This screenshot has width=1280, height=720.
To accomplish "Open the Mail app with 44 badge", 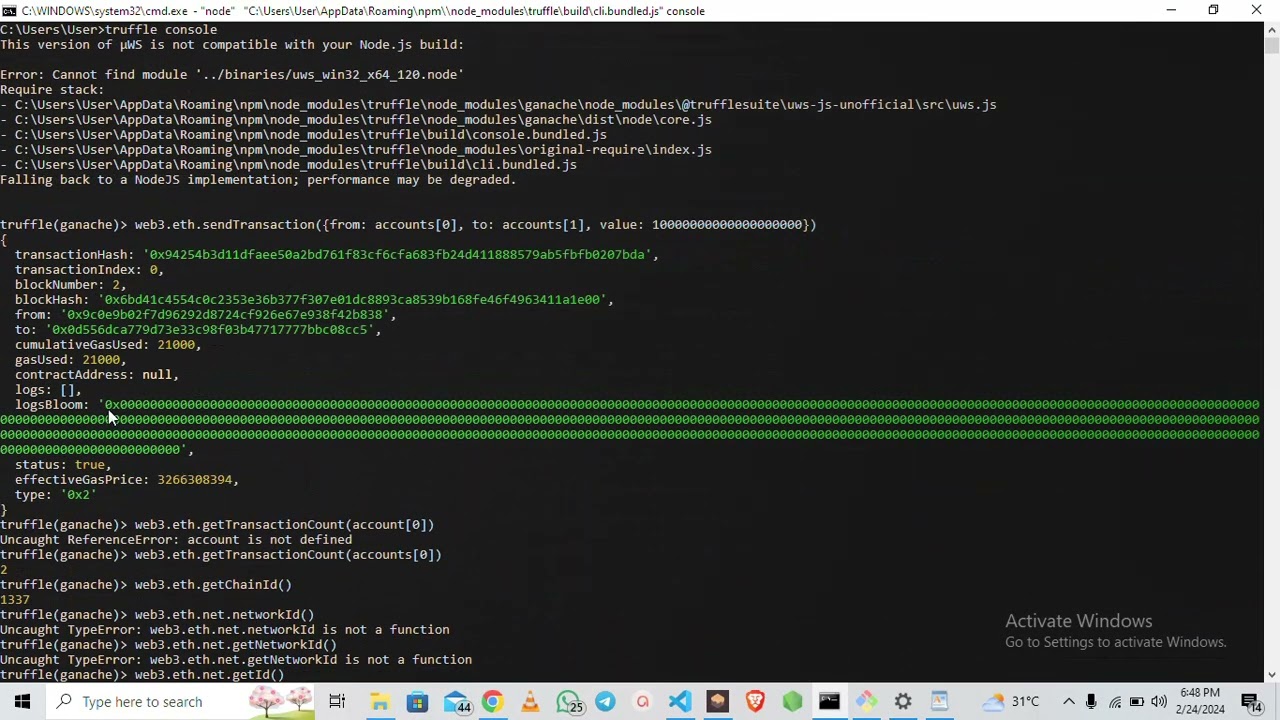I will [x=456, y=702].
